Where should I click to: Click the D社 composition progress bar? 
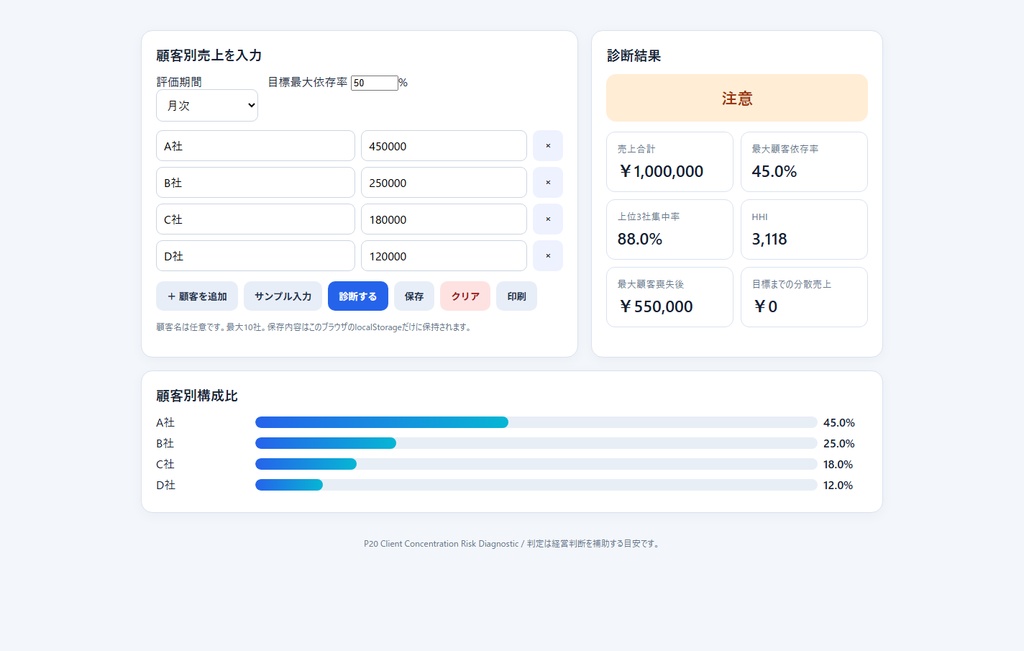(536, 485)
